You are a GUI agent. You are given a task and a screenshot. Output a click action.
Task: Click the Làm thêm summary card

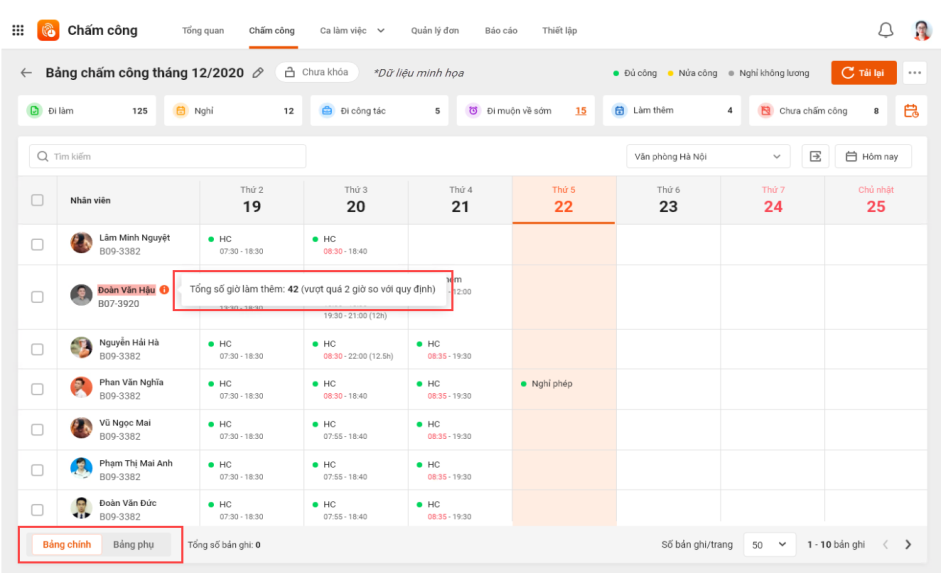(671, 111)
